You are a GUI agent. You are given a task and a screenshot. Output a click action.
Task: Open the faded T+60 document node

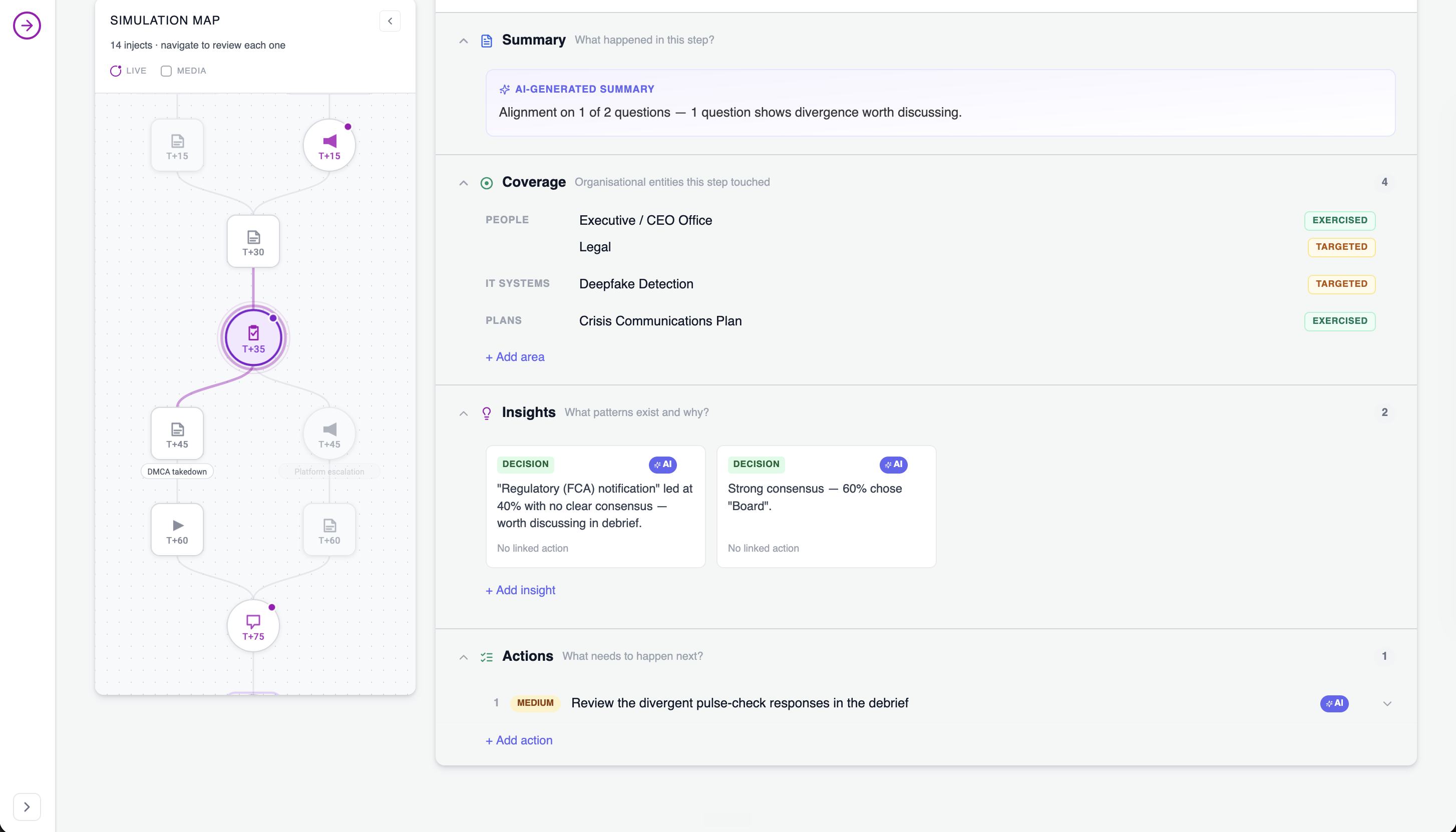click(x=329, y=530)
